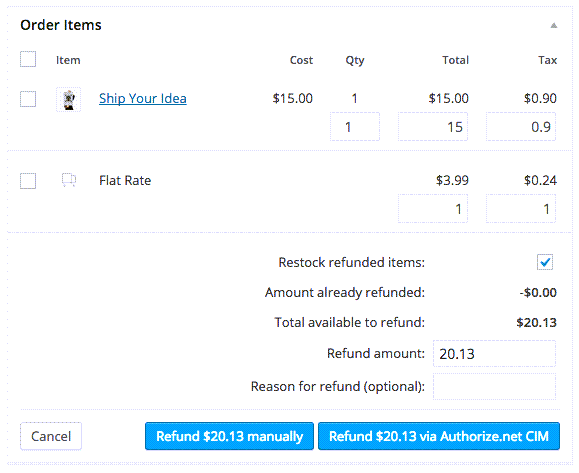Click the Item column header
This screenshot has height=473, width=579.
coord(68,60)
